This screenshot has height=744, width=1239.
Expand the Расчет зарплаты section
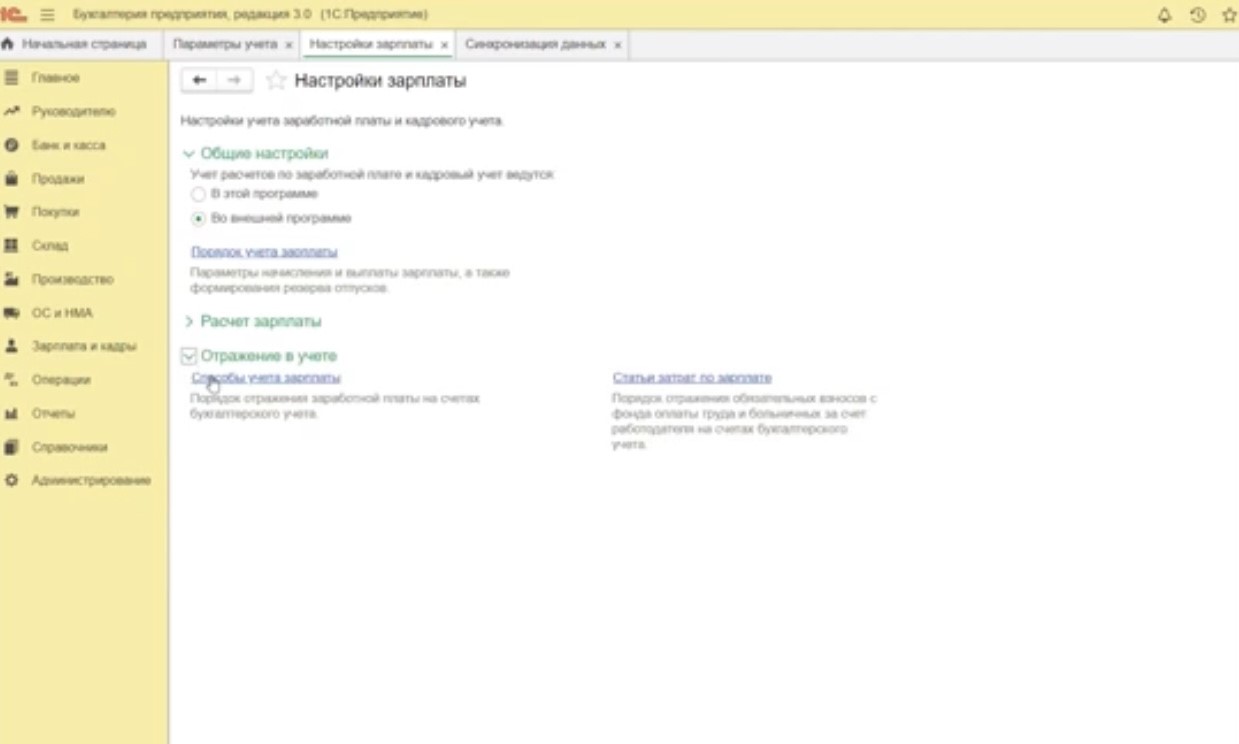coord(189,322)
